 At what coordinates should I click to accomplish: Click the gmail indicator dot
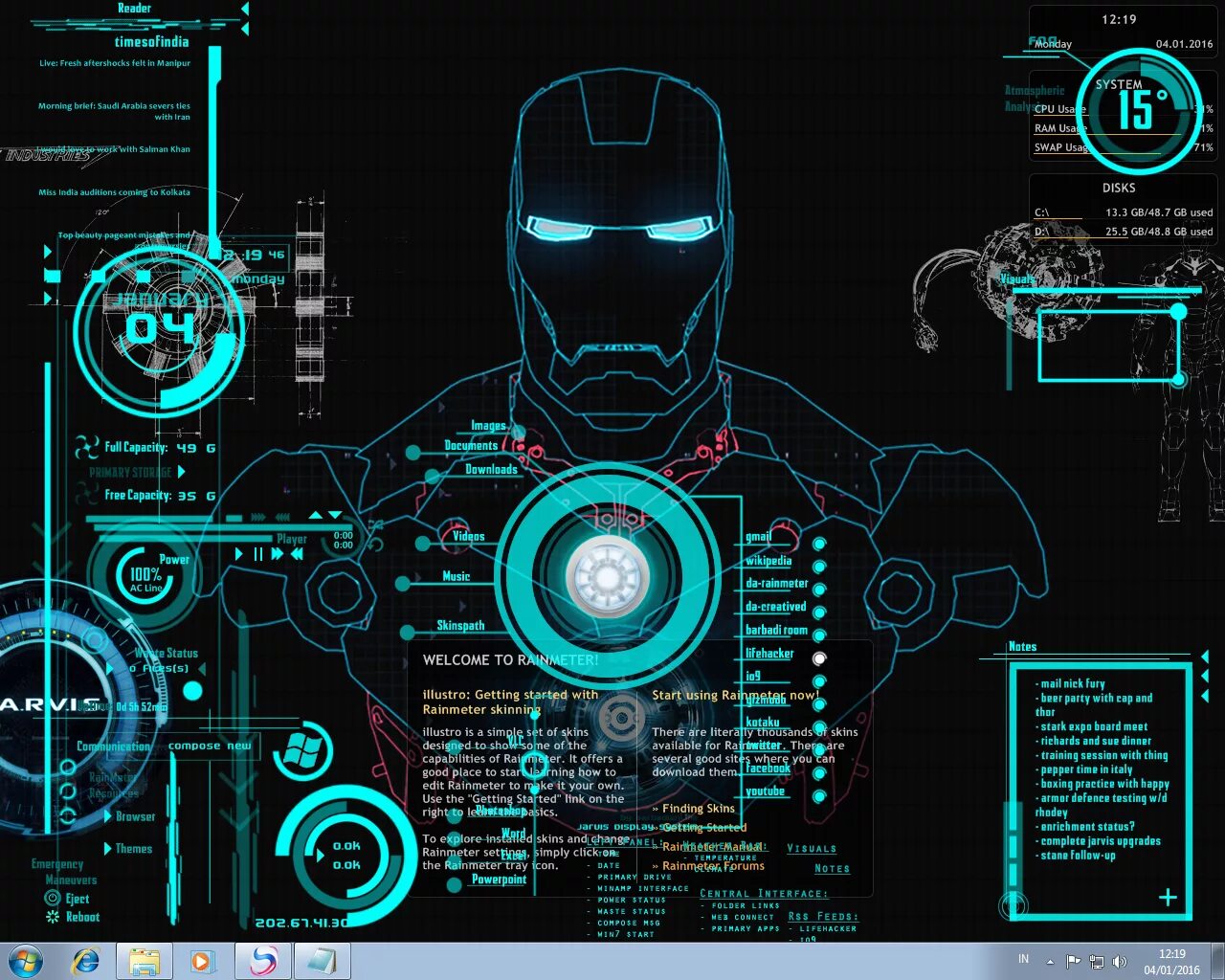click(819, 543)
